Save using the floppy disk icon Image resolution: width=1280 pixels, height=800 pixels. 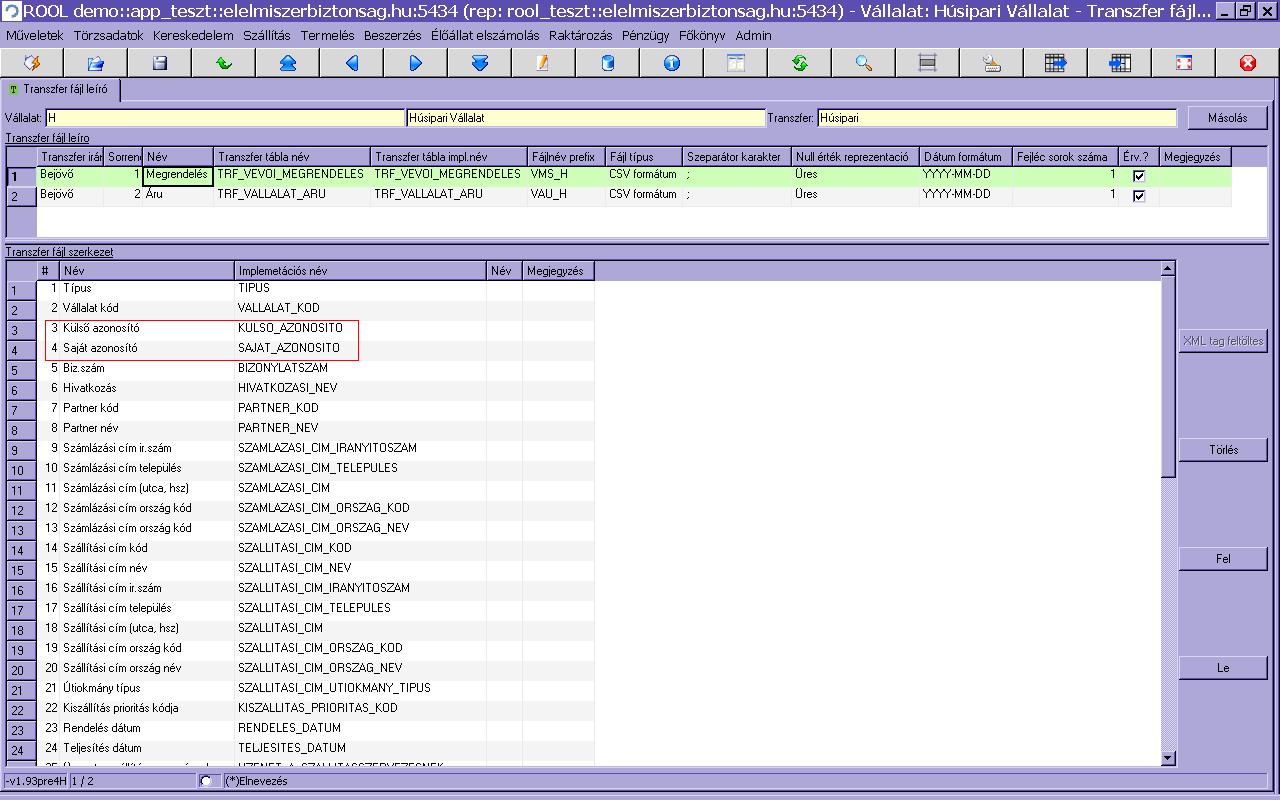click(160, 63)
